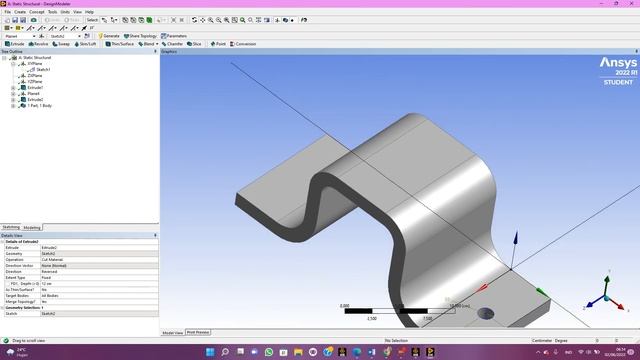Image resolution: width=640 pixels, height=360 pixels.
Task: Open WhatsApp from the taskbar
Action: (269, 352)
